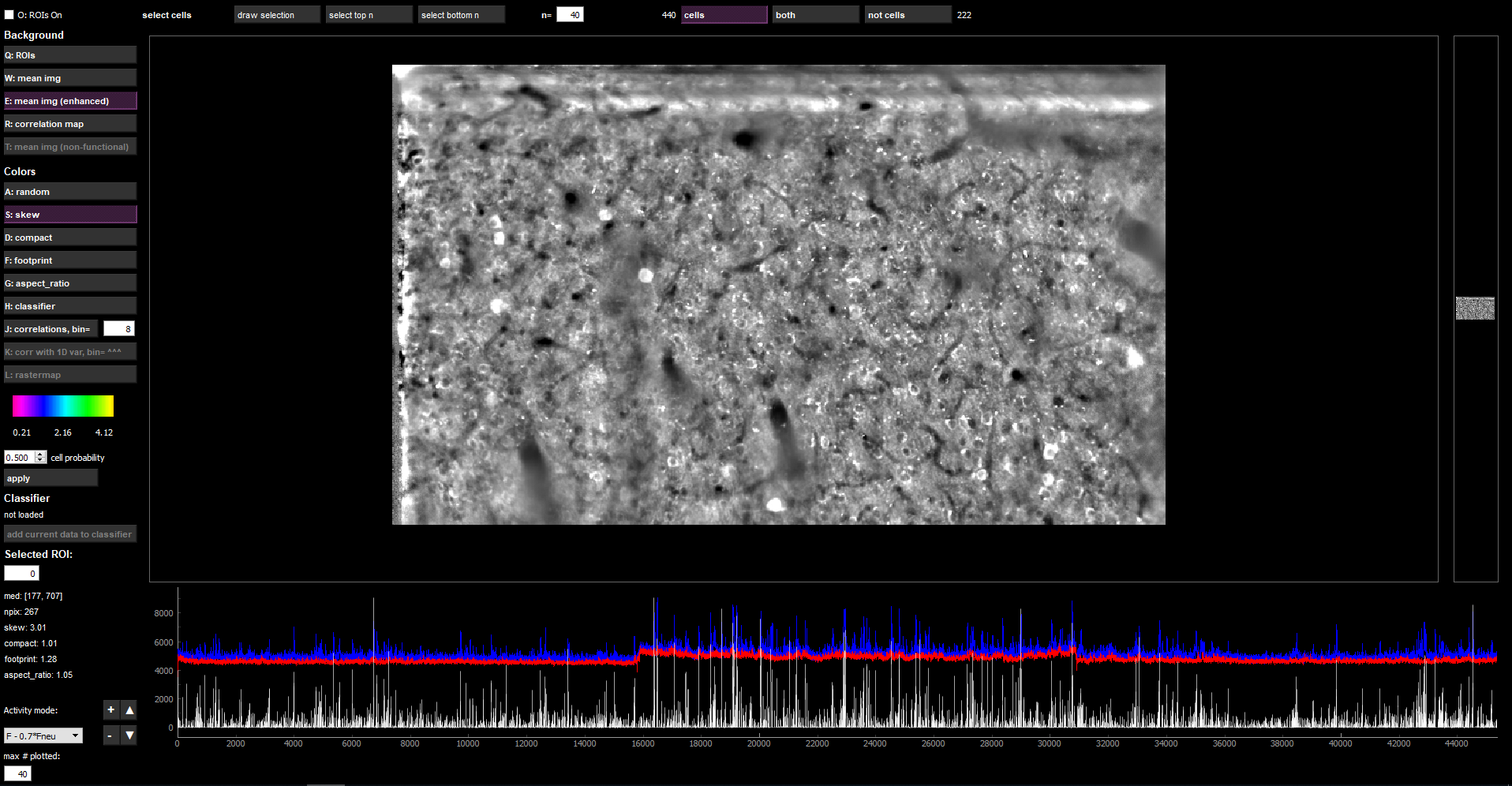
Task: Click the small image thumbnail in the right panel
Action: (1474, 309)
